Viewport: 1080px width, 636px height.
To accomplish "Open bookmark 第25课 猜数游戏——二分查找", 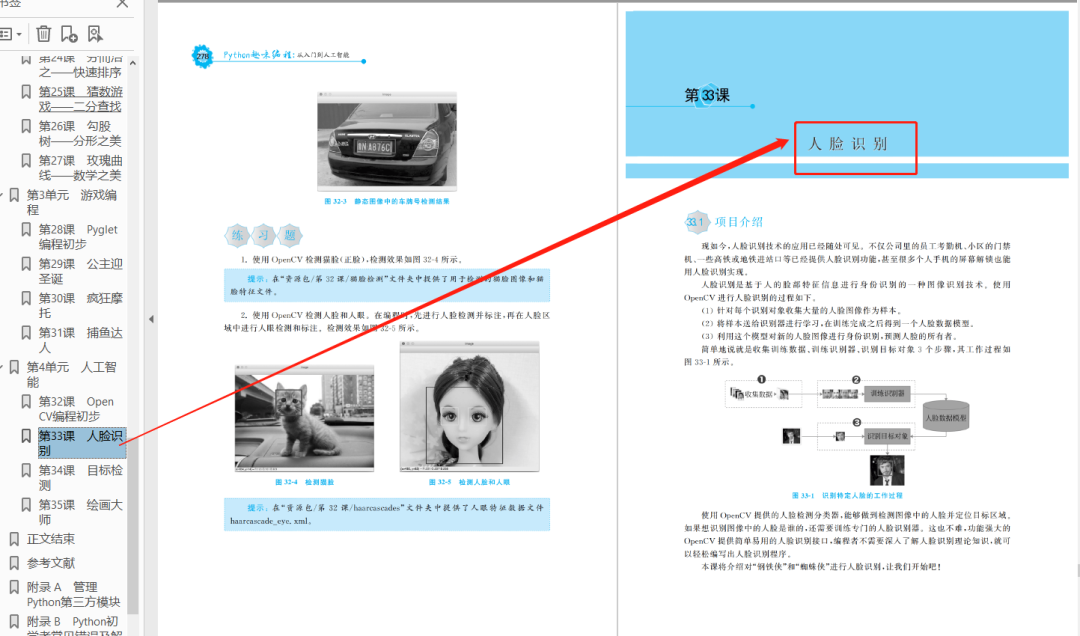I will [80, 99].
